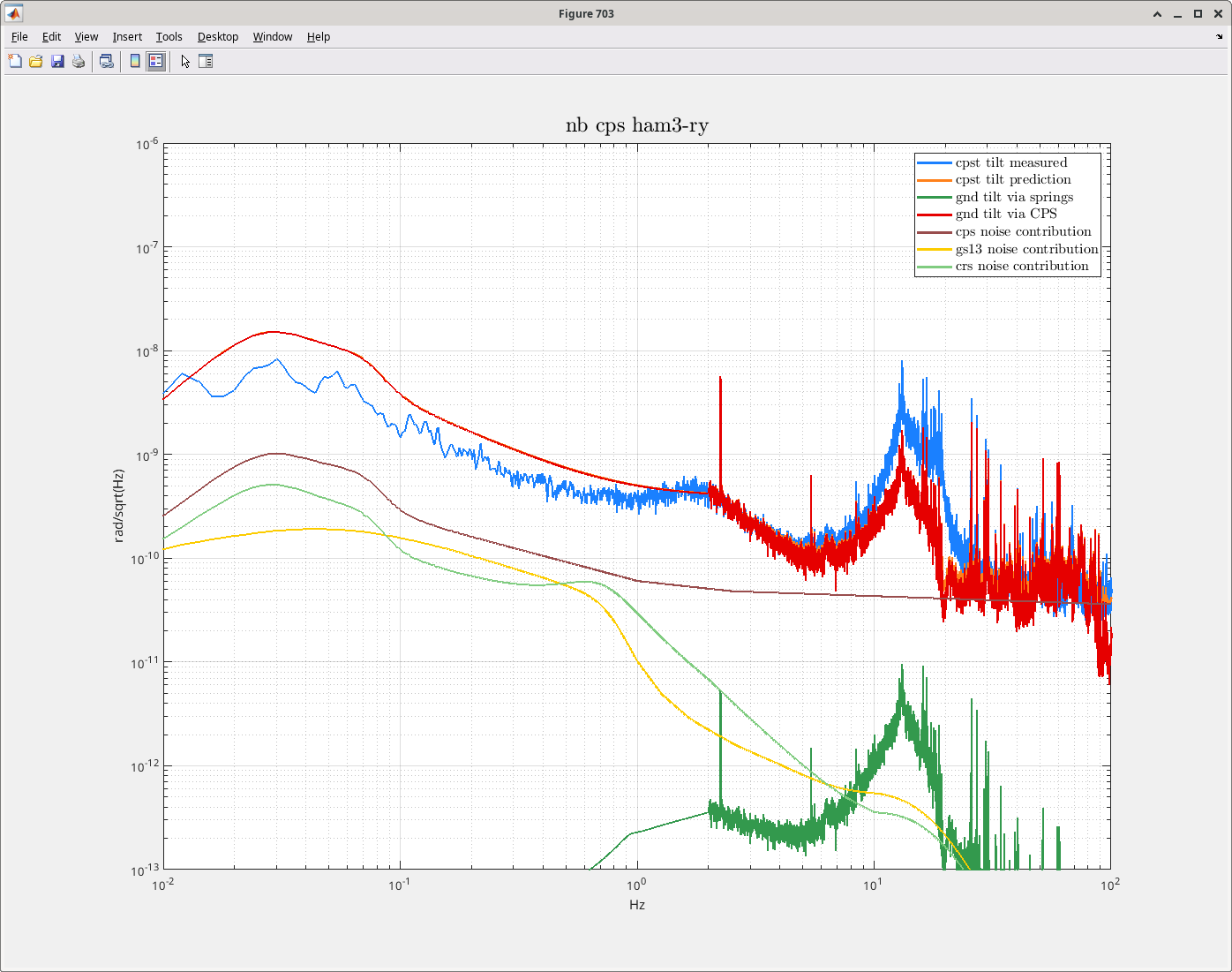Print the figure using the printer icon

point(79,61)
